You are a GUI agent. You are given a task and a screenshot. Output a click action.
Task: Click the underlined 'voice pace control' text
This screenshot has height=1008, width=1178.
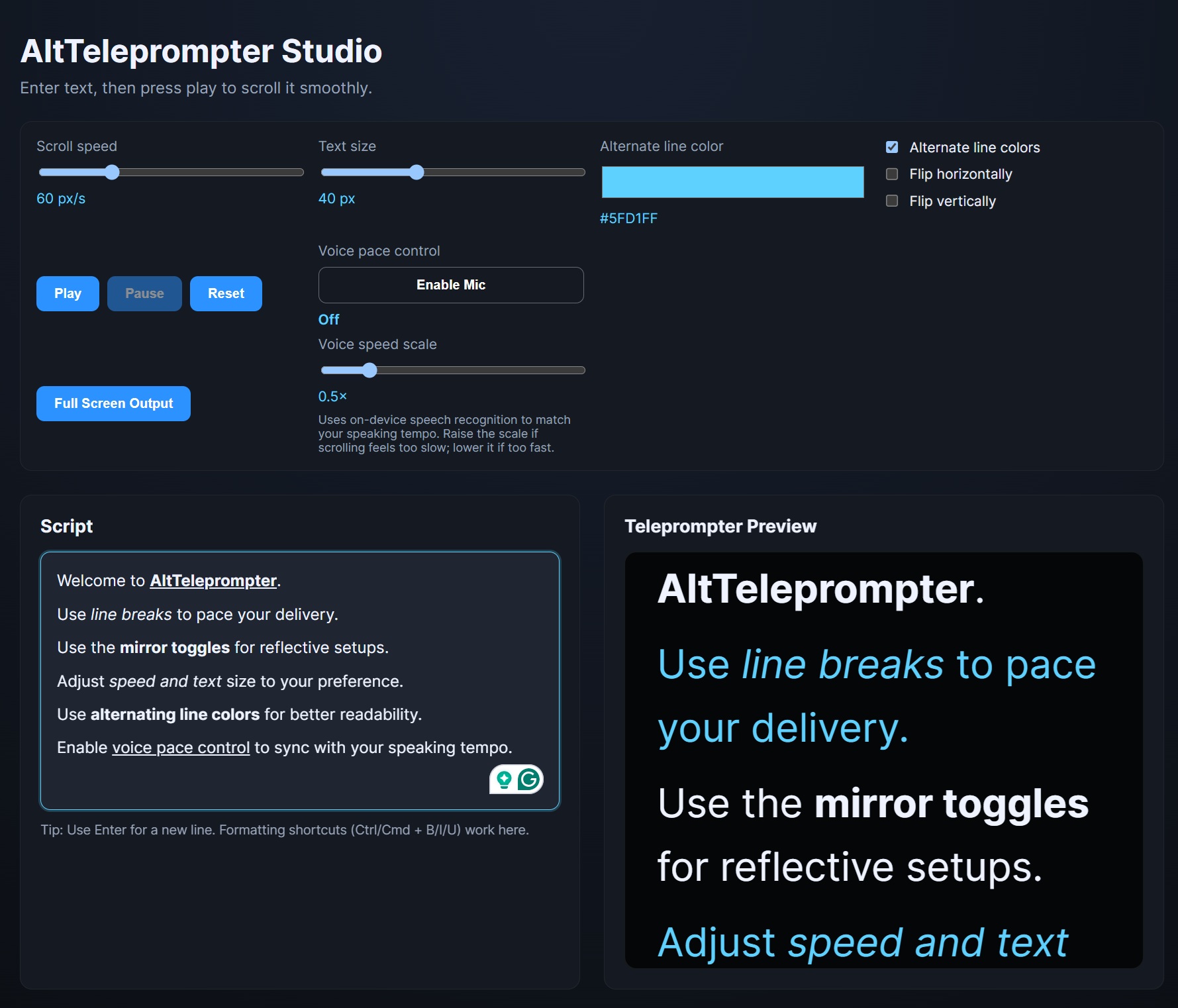[181, 748]
